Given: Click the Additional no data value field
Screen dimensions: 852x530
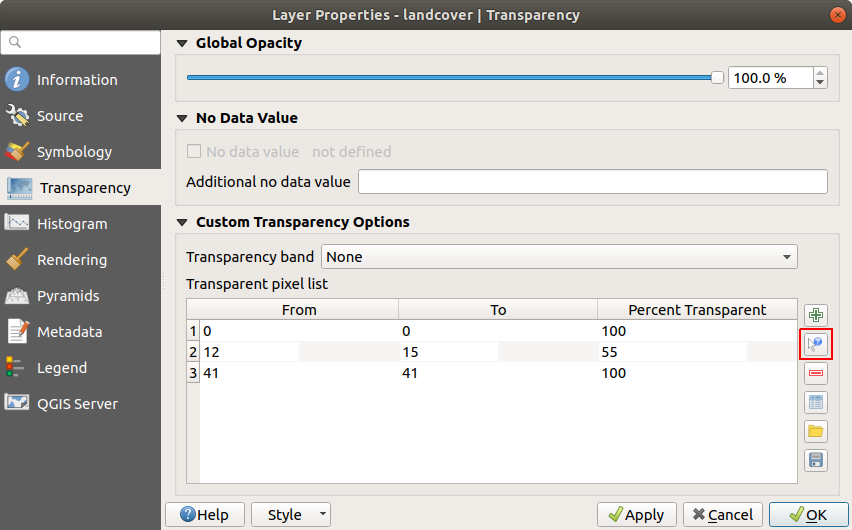Looking at the screenshot, I should pos(592,182).
